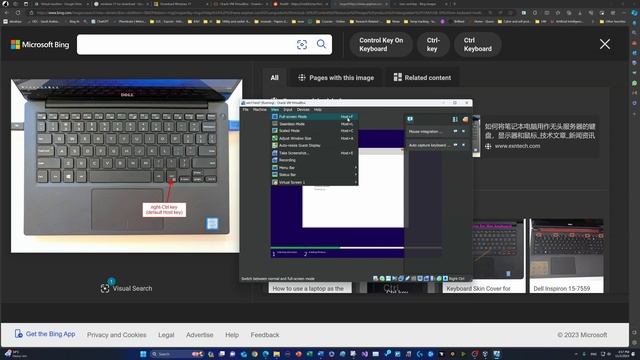Select the 'Ctrl-key' suggestion chip
This screenshot has height=360, width=640.
pyautogui.click(x=433, y=44)
